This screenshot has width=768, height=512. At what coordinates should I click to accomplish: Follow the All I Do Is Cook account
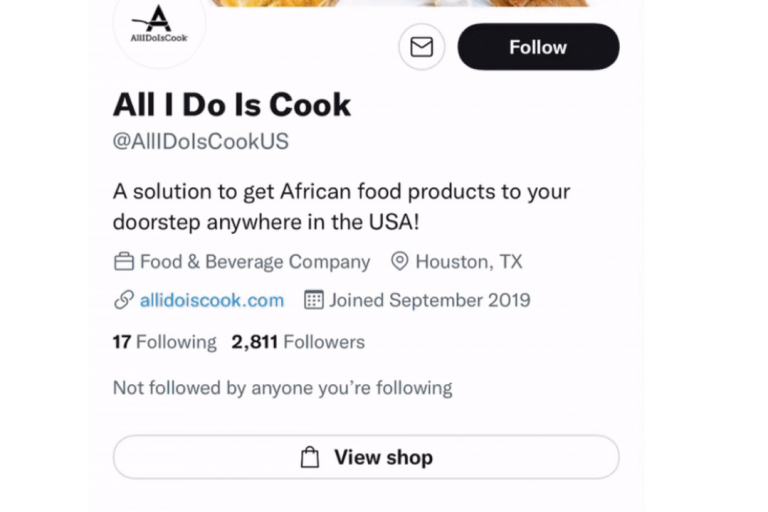[x=538, y=47]
